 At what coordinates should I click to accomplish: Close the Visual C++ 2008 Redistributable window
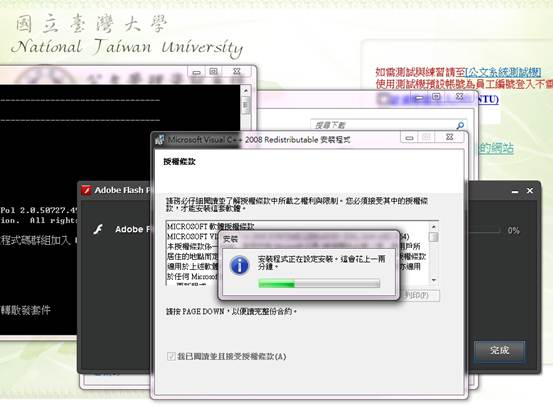tap(450, 137)
